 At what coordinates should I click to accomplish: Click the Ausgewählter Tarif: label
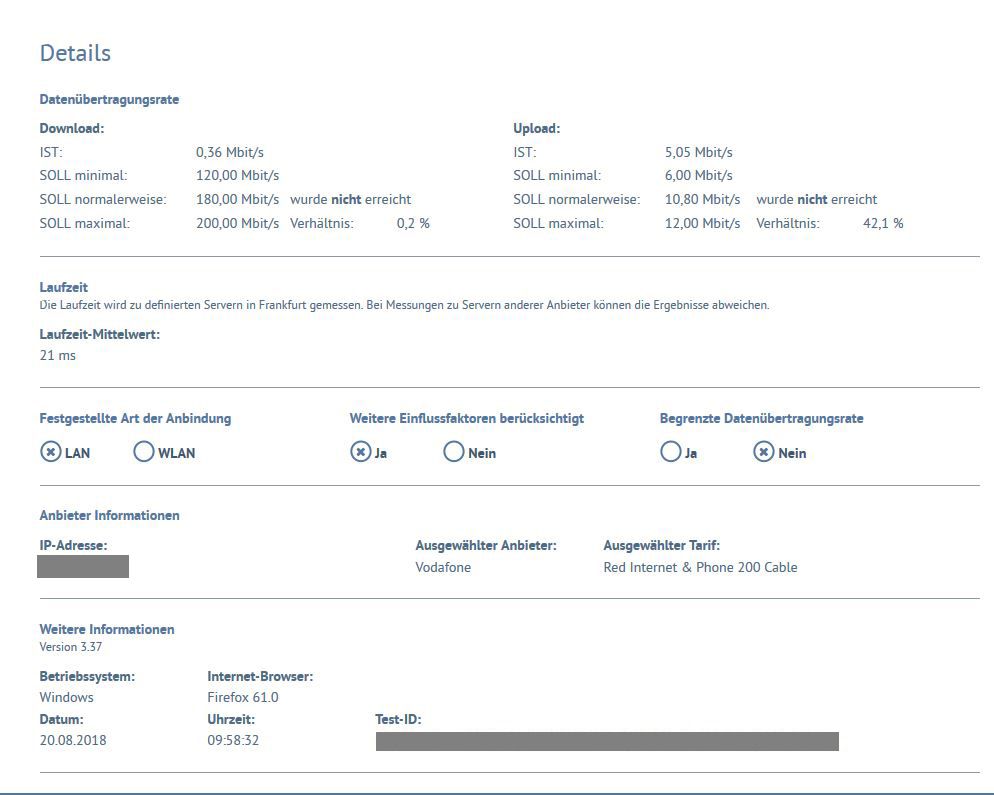click(661, 545)
